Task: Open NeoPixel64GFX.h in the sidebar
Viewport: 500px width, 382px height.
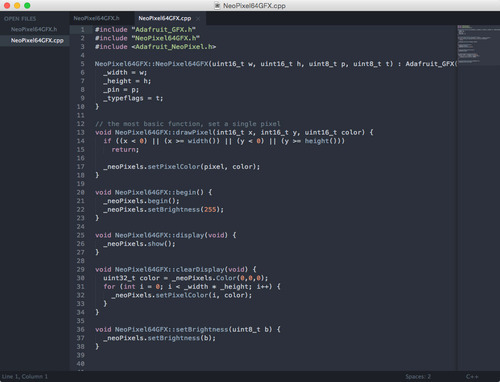Action: [x=34, y=29]
